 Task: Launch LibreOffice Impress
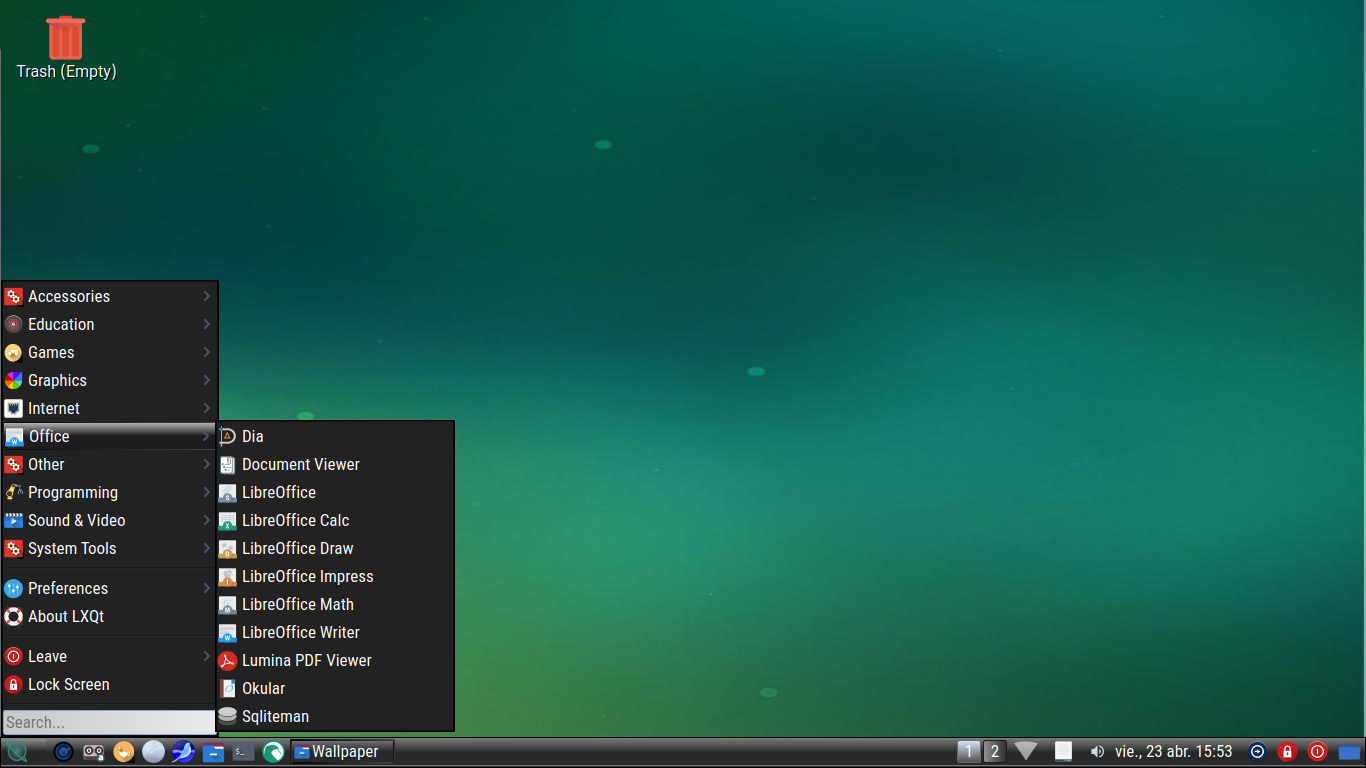336,576
